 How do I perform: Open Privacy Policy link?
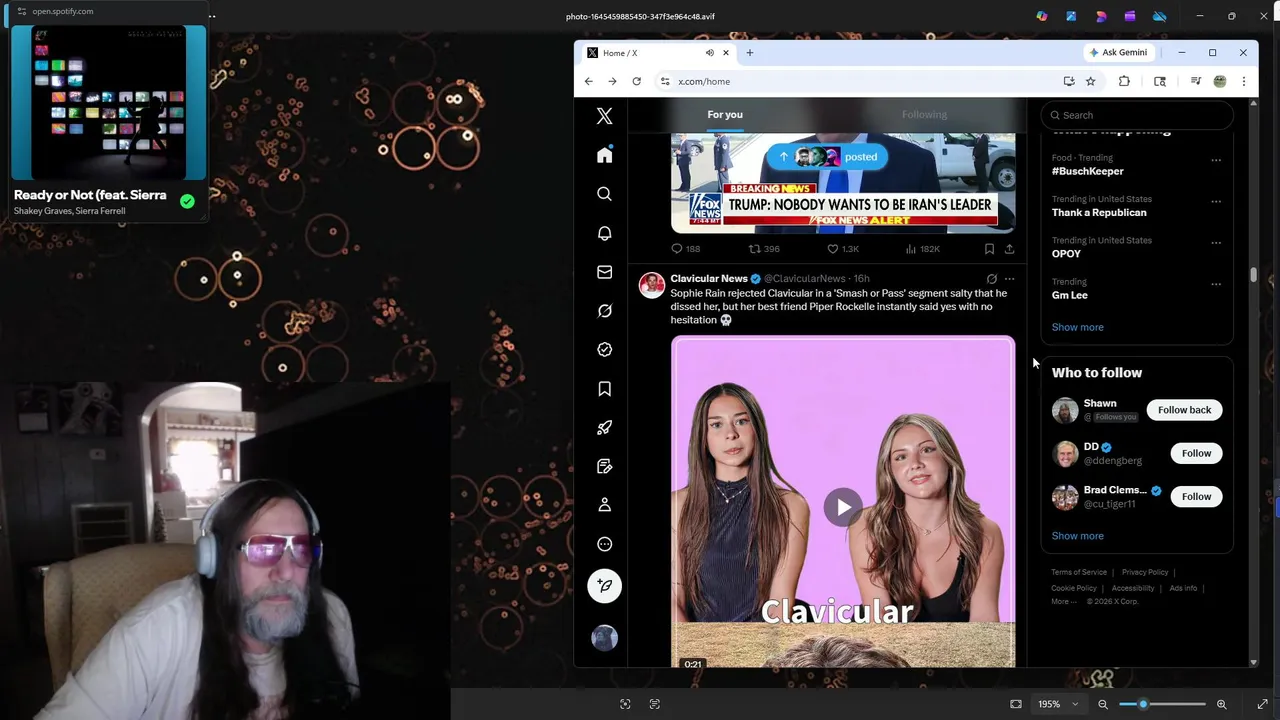pos(1145,572)
